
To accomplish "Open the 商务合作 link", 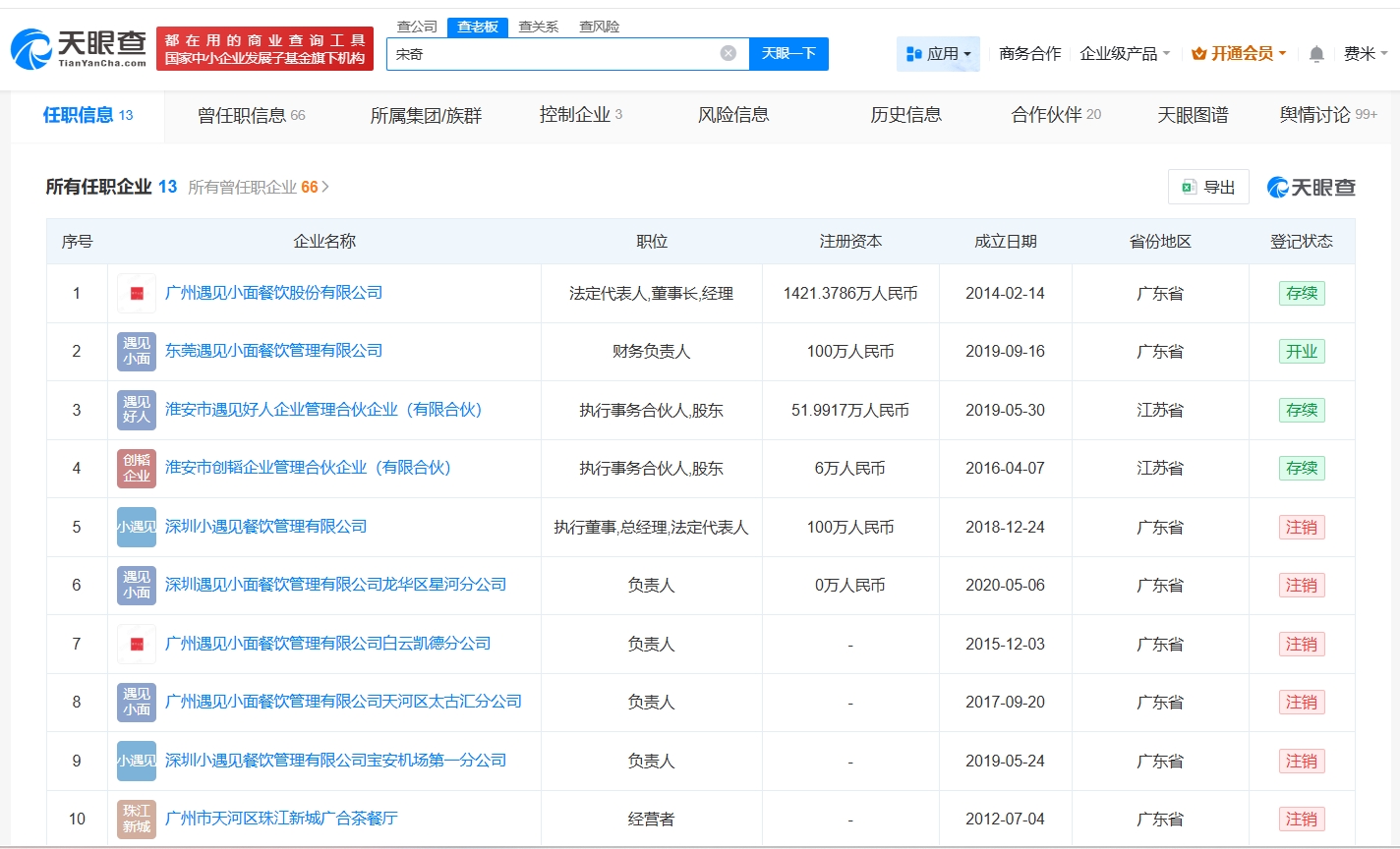I will pyautogui.click(x=1030, y=54).
